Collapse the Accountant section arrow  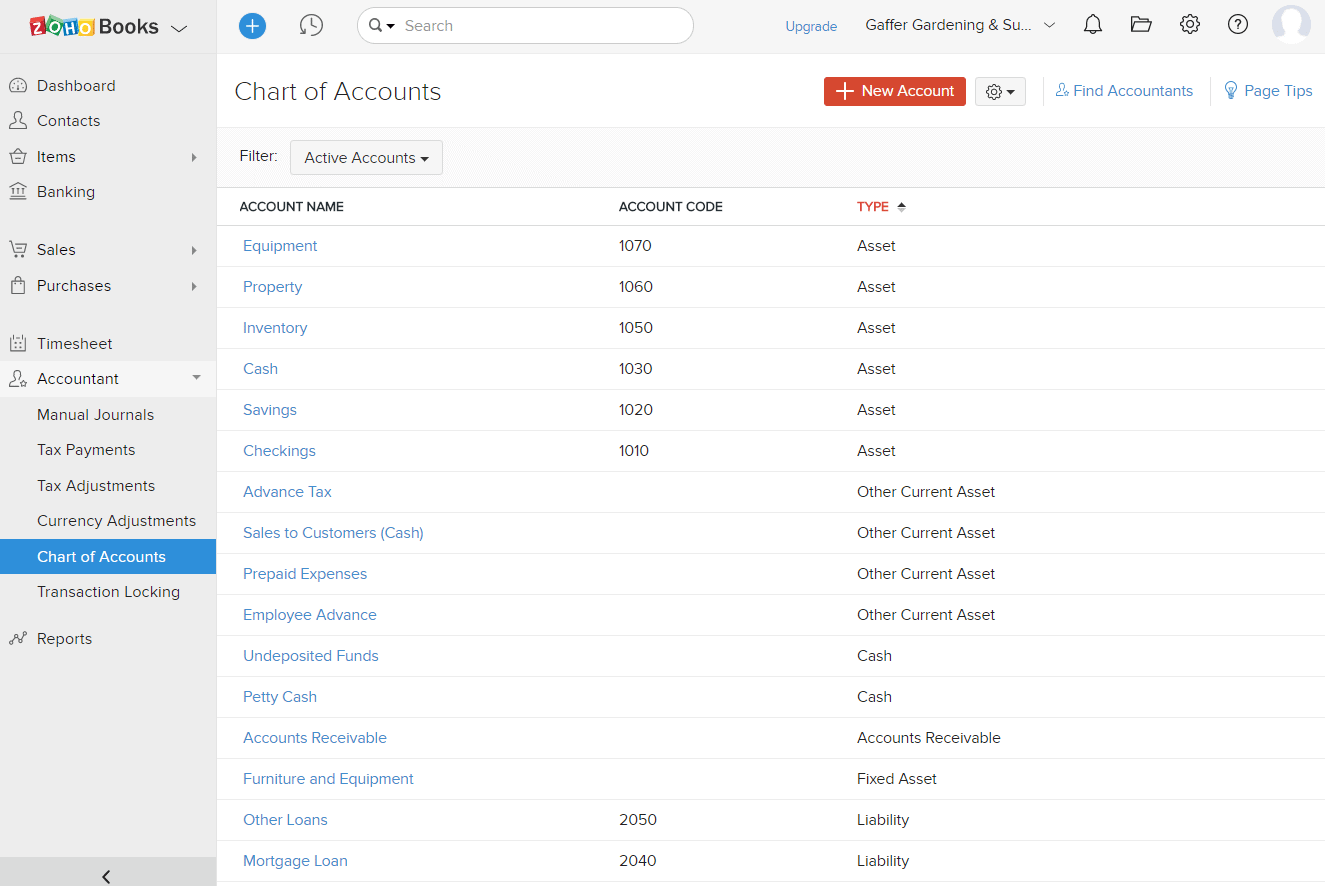(196, 378)
